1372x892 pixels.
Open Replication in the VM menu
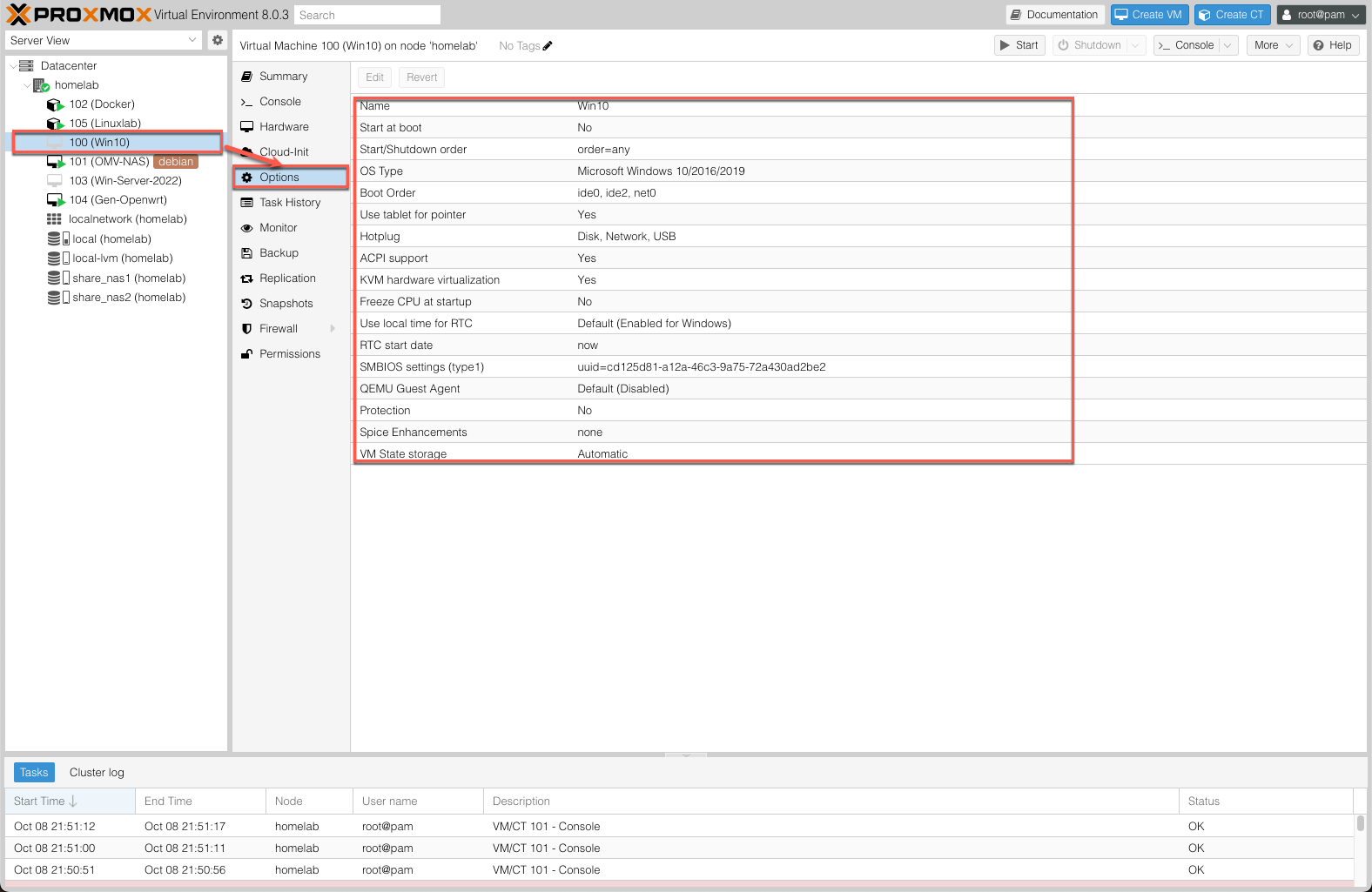[x=291, y=278]
